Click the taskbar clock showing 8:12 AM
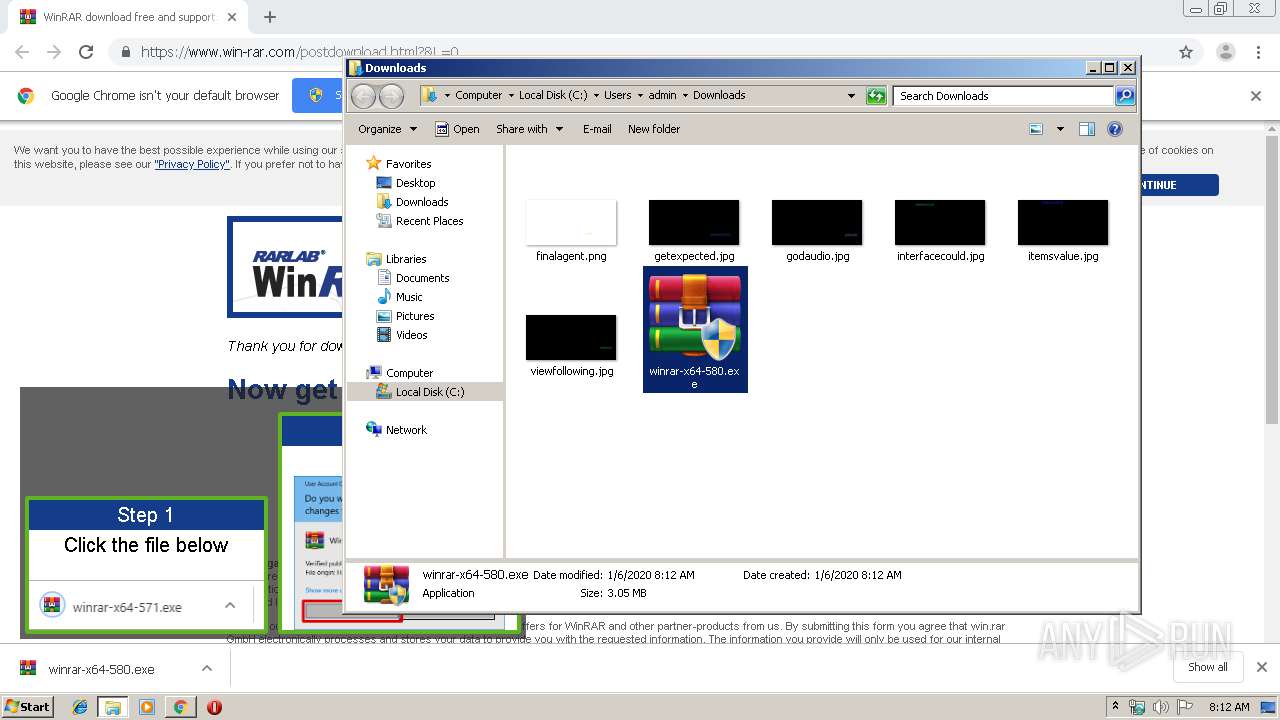 coord(1229,707)
